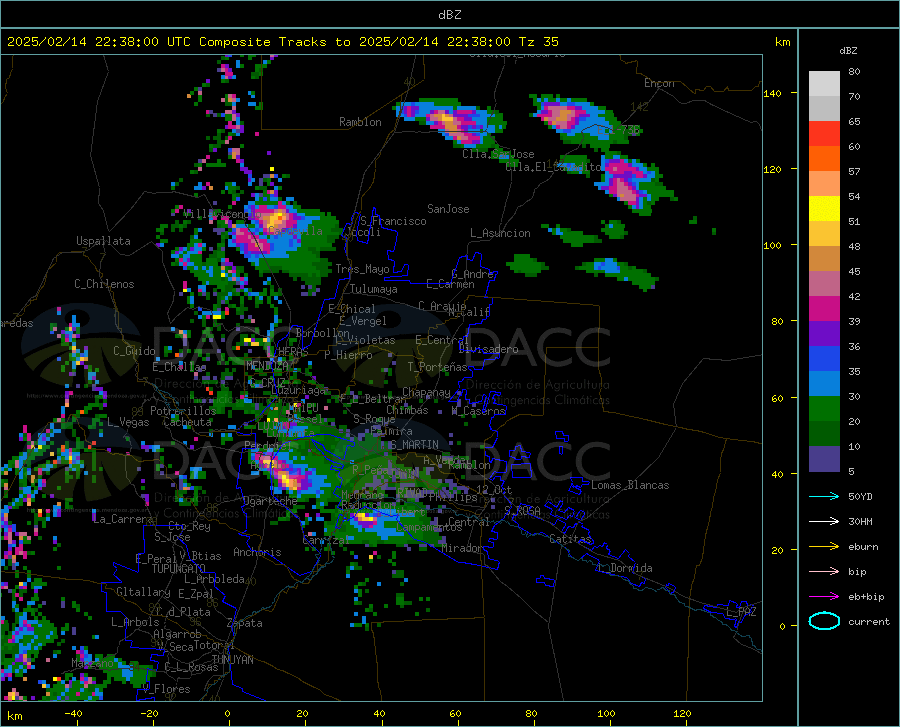
Task: Click the Anchoris label
Action: click(x=257, y=553)
